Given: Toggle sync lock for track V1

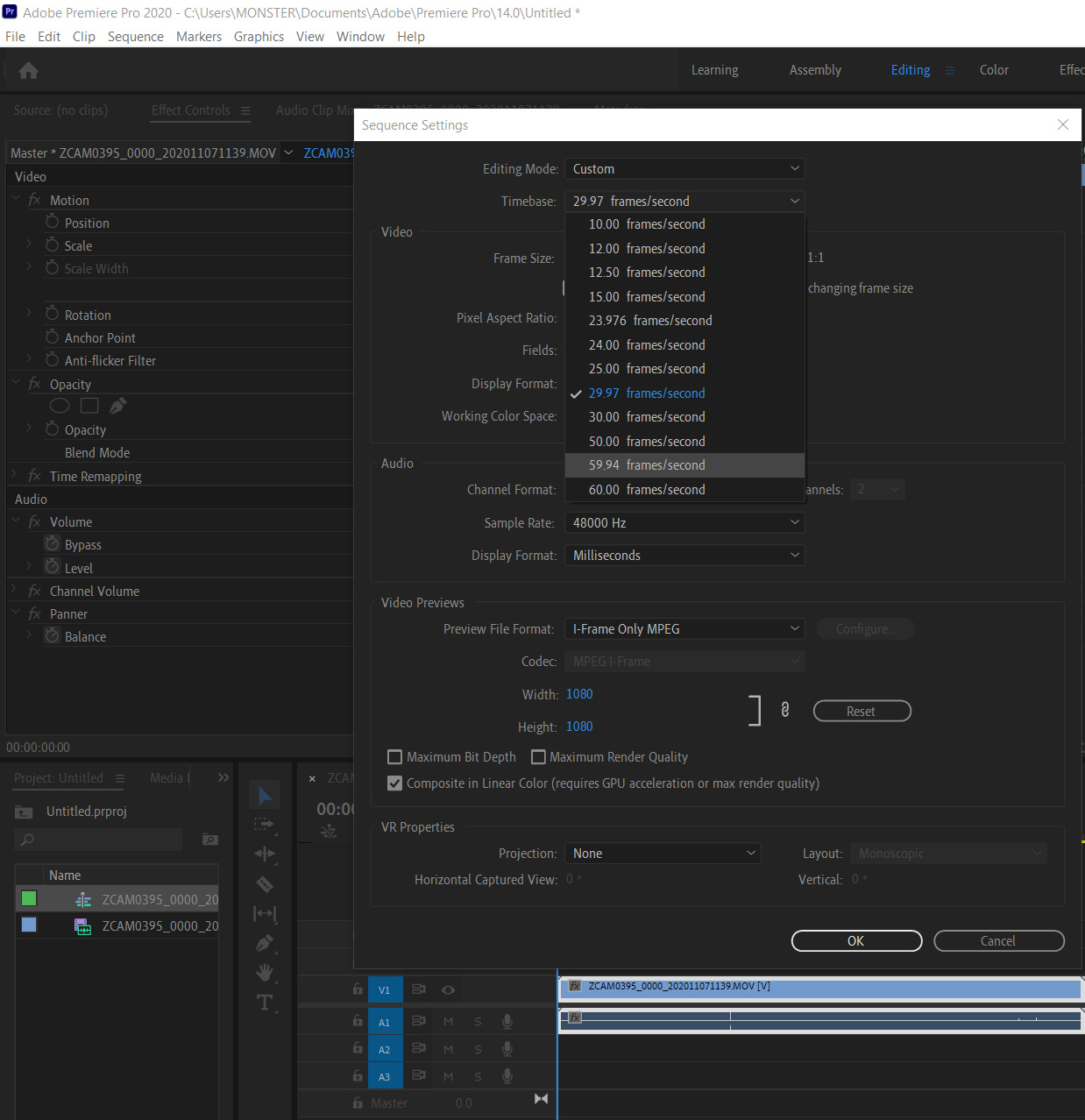Looking at the screenshot, I should [x=419, y=989].
